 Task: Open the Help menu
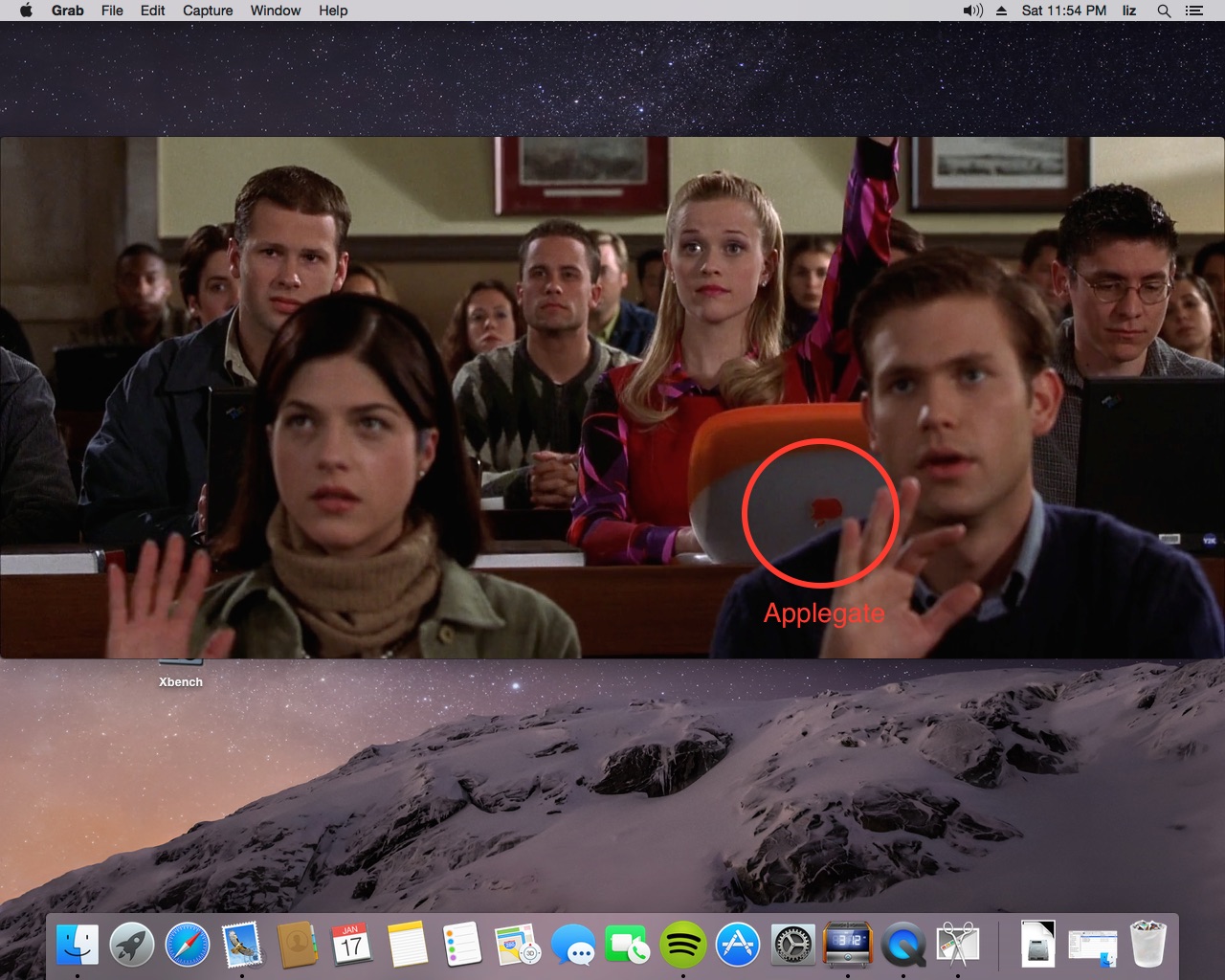point(333,11)
